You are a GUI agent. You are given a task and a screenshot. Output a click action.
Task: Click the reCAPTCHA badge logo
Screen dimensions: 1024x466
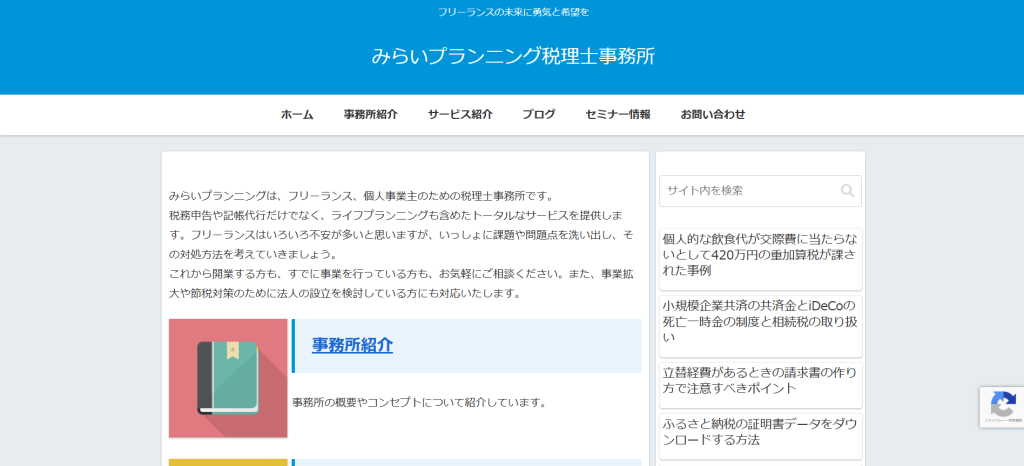tap(1003, 403)
